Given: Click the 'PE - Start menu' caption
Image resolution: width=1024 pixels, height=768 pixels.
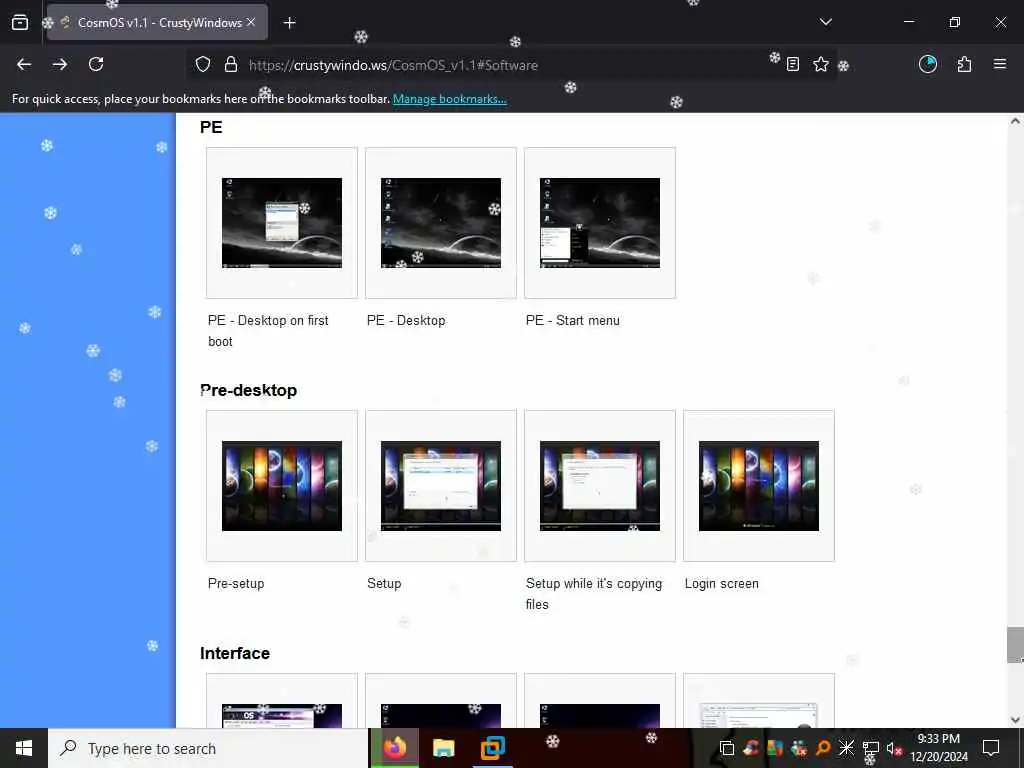Looking at the screenshot, I should point(573,321).
